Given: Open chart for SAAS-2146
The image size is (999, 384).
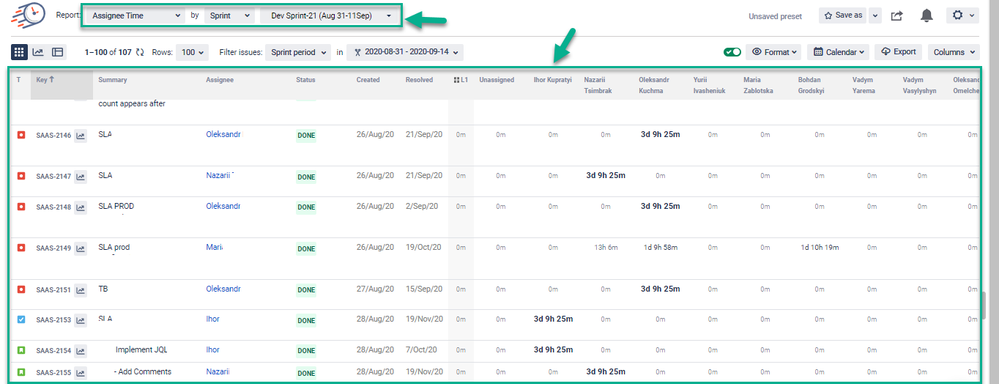Looking at the screenshot, I should click(x=81, y=135).
